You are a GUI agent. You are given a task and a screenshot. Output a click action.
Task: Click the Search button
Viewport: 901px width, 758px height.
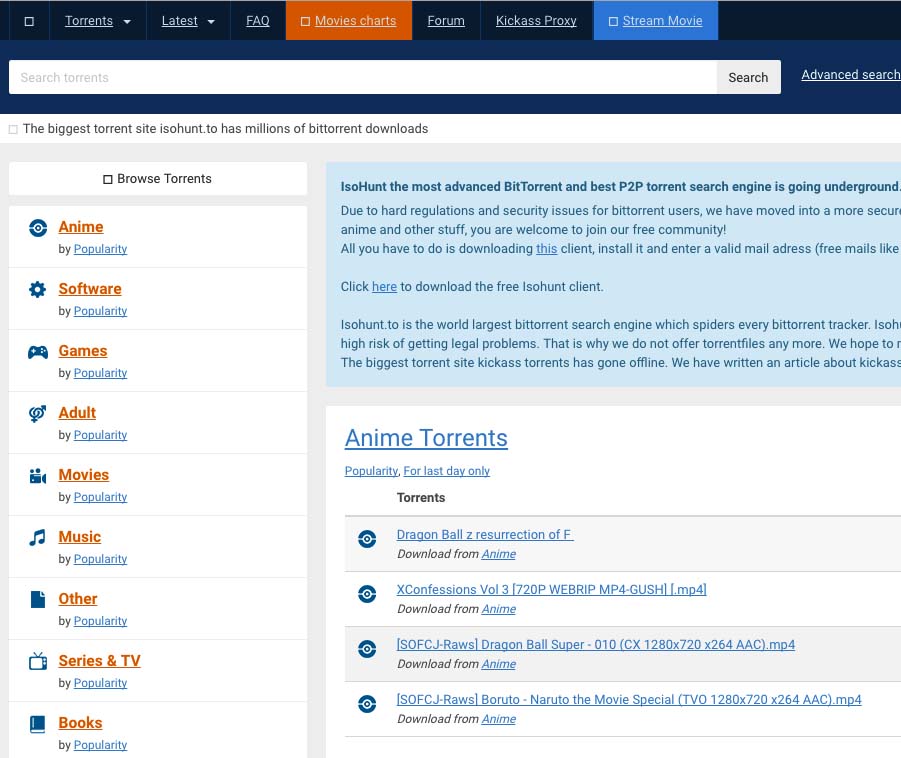[x=748, y=77]
